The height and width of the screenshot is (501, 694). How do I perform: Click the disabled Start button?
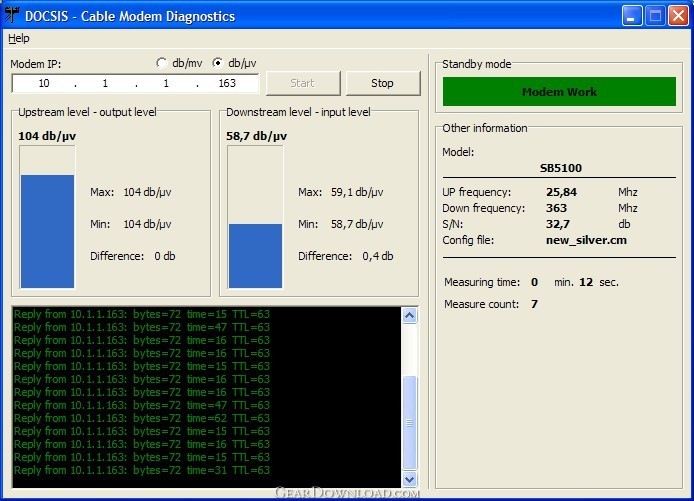click(x=303, y=83)
